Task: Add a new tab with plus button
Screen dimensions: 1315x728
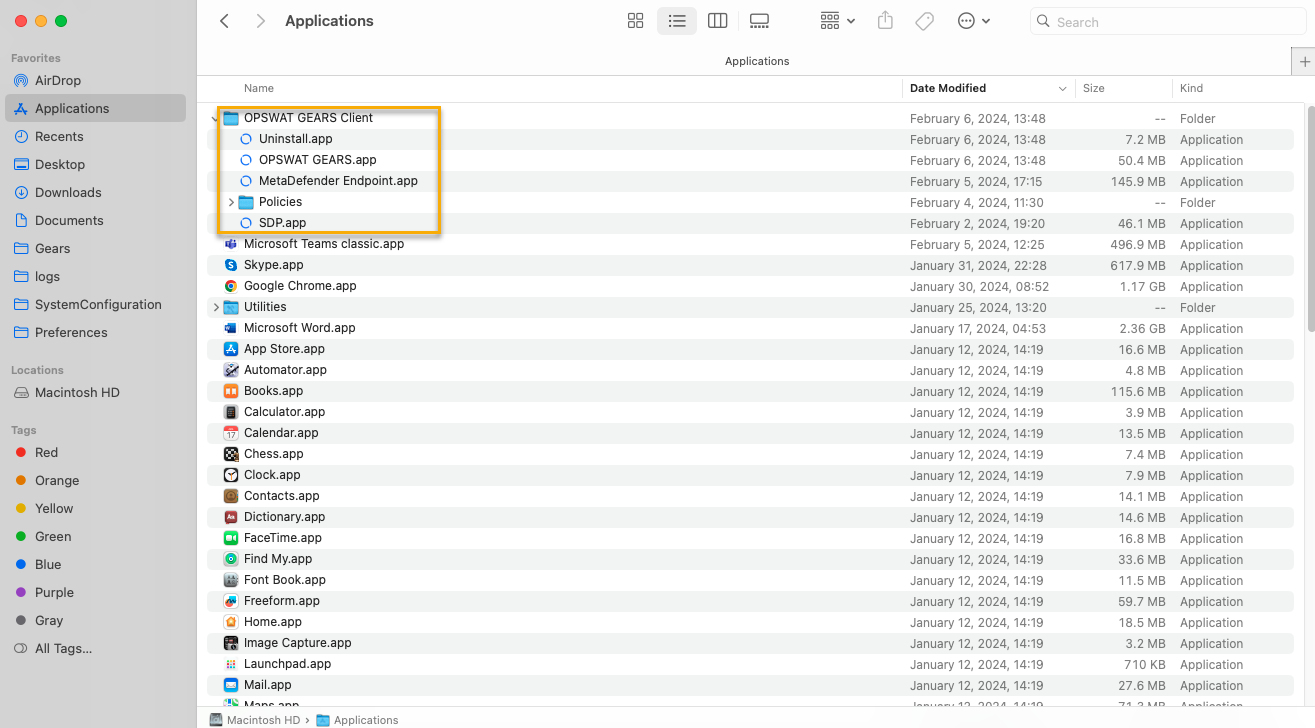Action: pos(1304,61)
